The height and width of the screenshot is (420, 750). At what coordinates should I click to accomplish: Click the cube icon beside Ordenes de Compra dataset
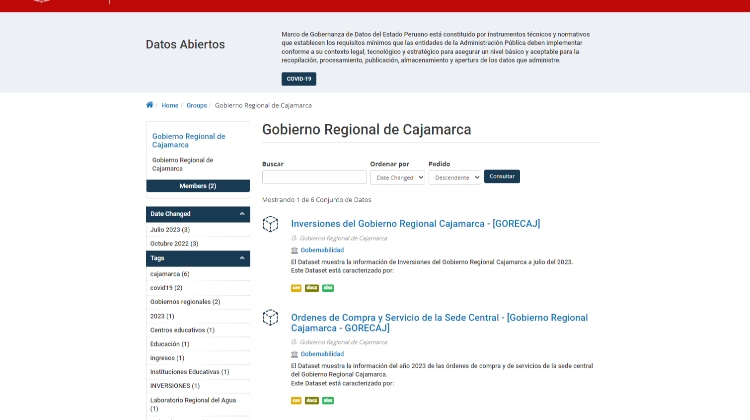(x=270, y=317)
